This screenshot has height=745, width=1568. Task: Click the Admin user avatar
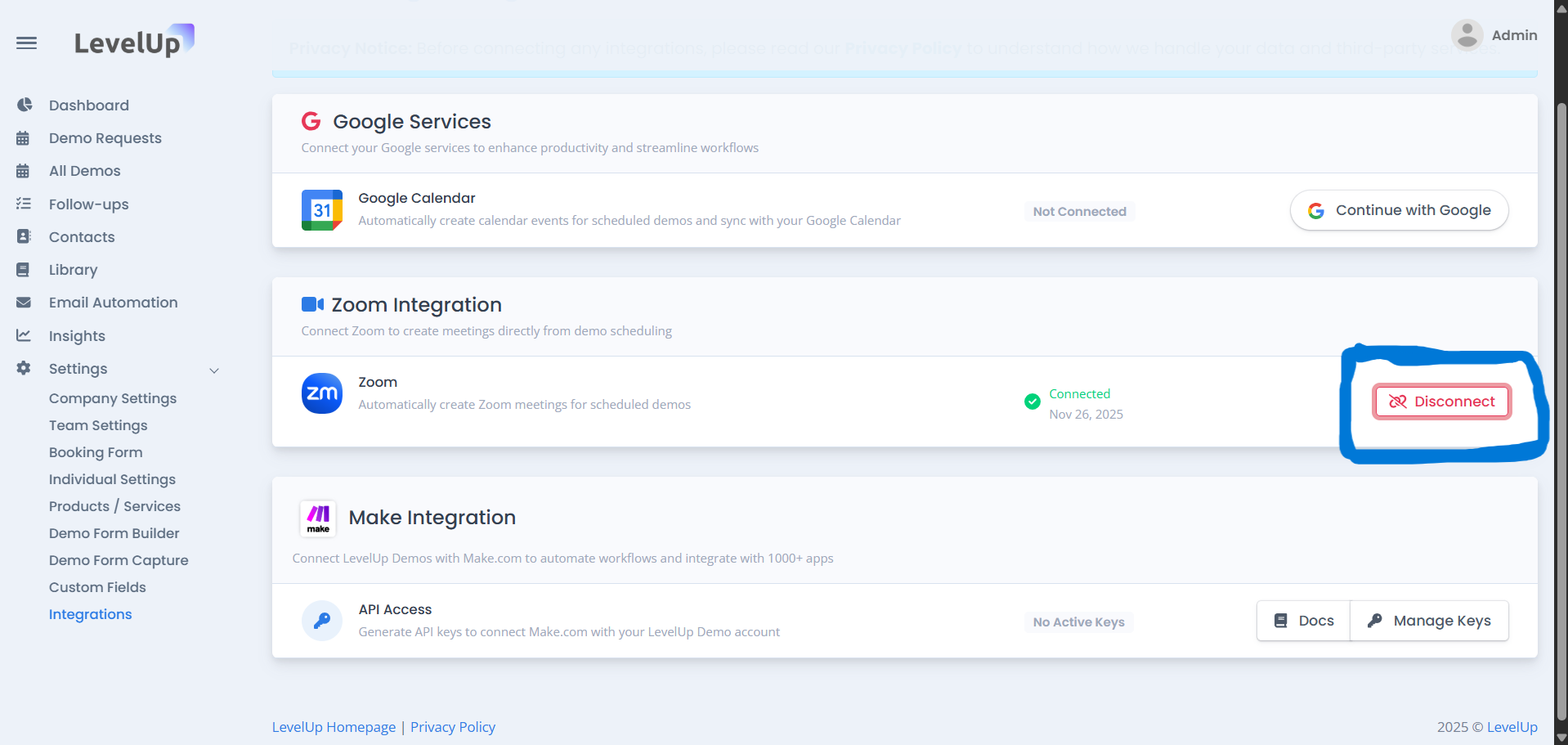pyautogui.click(x=1467, y=35)
